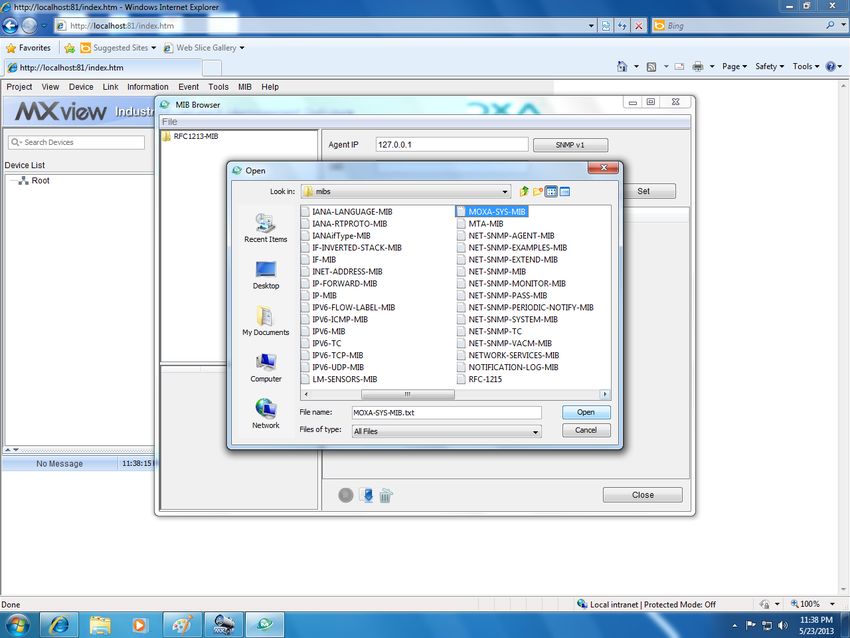
Task: Click the Close button in MIB Browser
Action: tap(642, 495)
